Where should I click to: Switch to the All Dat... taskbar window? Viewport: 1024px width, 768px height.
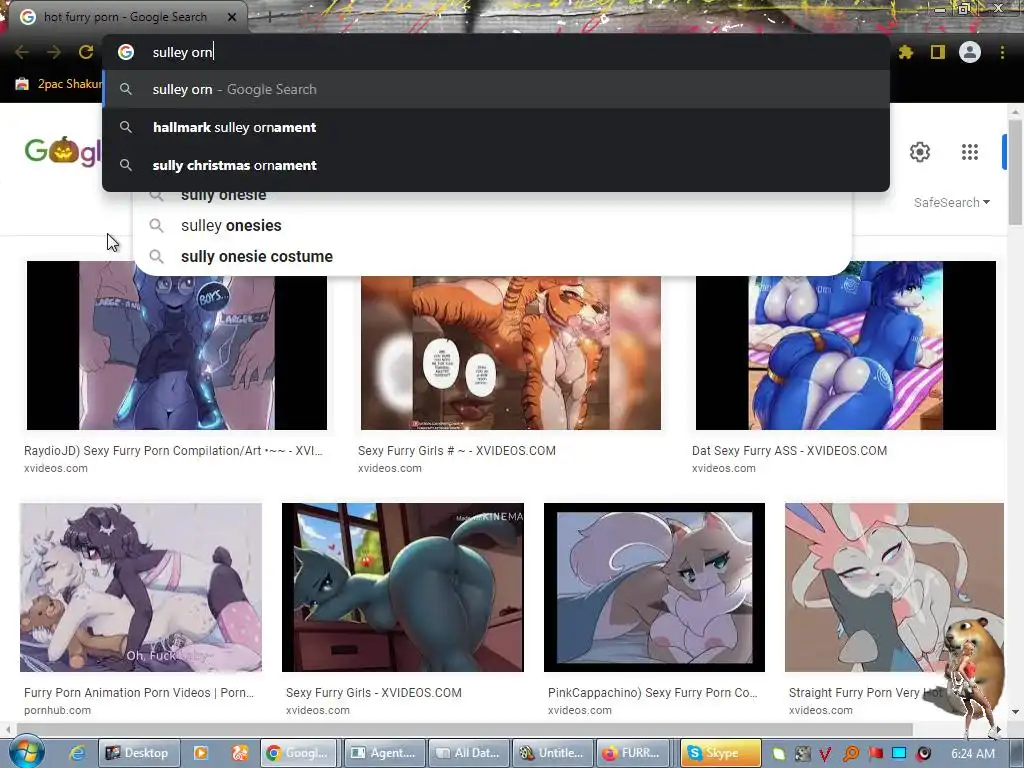click(x=468, y=753)
